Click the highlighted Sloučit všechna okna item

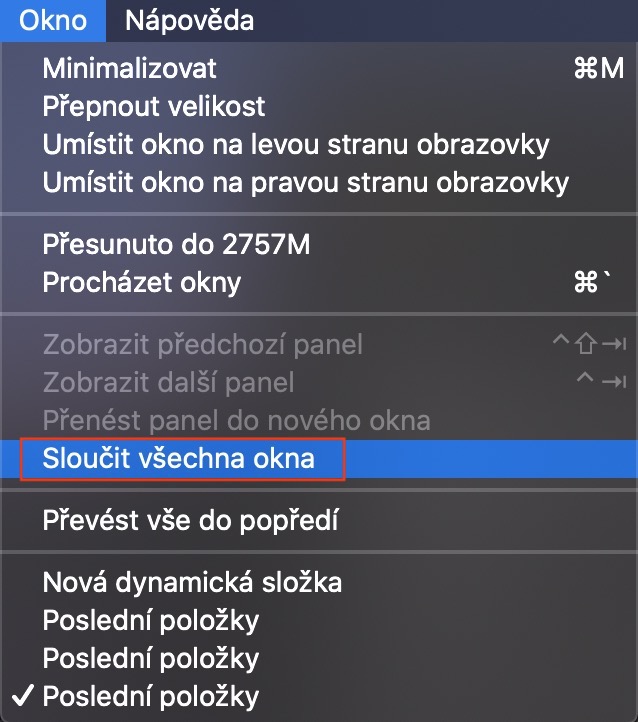(179, 459)
